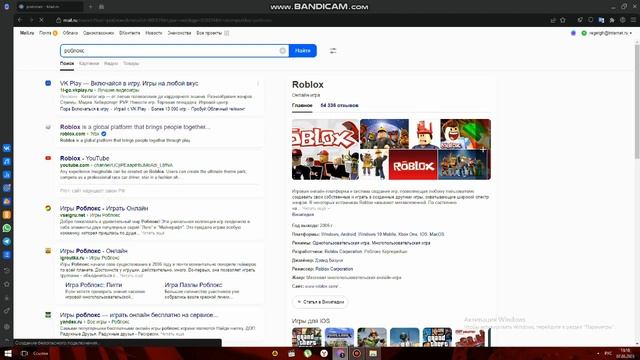Viewport: 640px width, 360px height.
Task: Click the YouTube favicon next to Roblox result
Action: click(x=48, y=158)
